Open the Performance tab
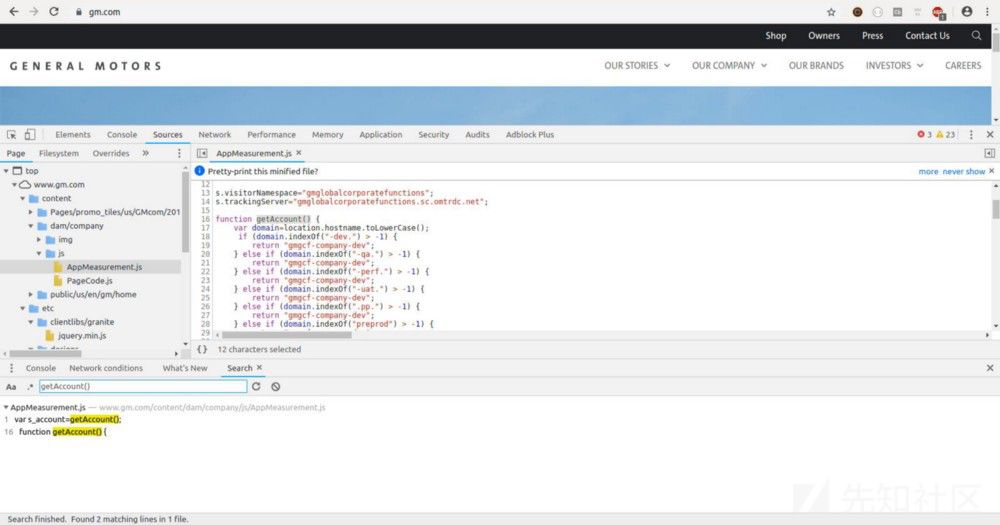 pyautogui.click(x=271, y=135)
